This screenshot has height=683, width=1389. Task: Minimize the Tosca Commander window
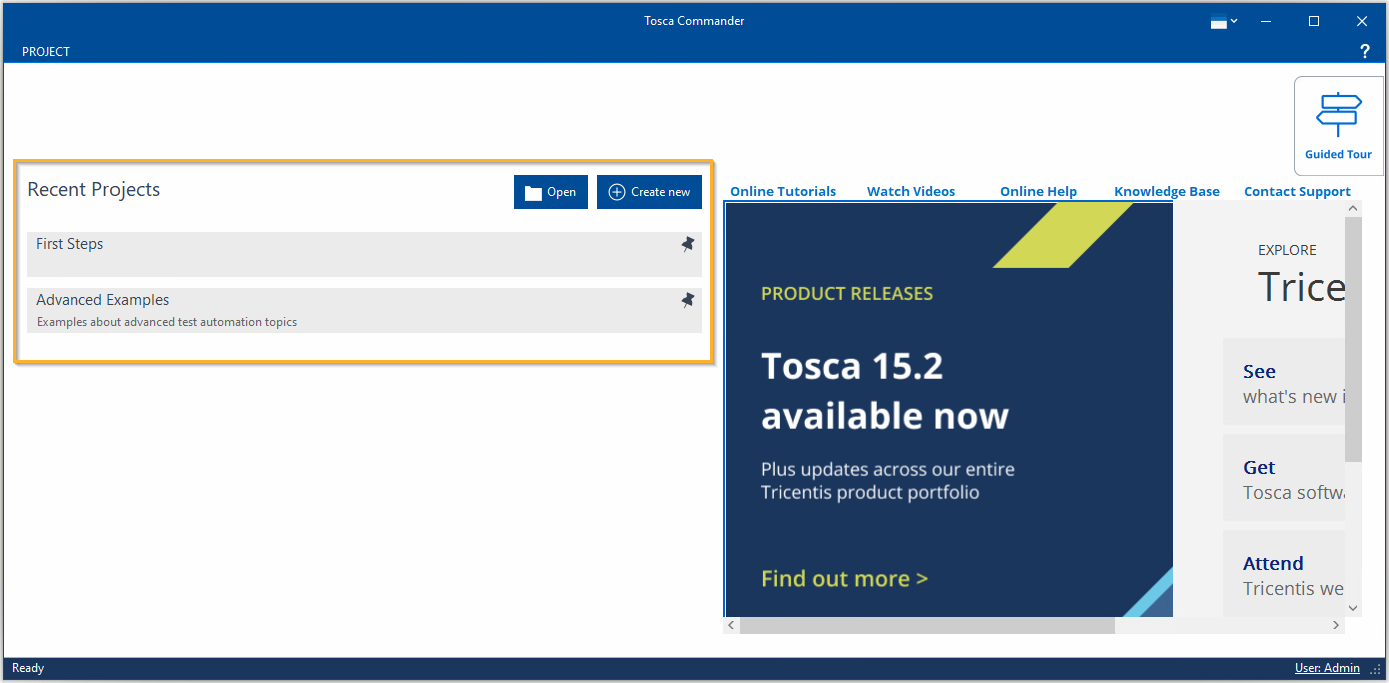[x=1267, y=21]
